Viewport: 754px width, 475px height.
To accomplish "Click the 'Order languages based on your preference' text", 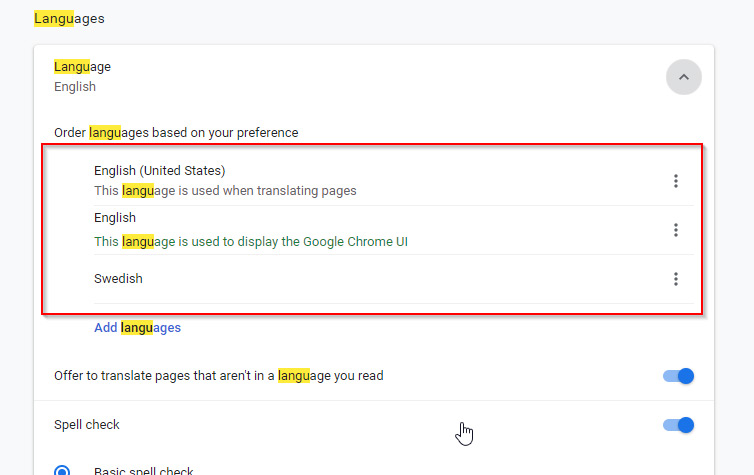I will [x=176, y=132].
